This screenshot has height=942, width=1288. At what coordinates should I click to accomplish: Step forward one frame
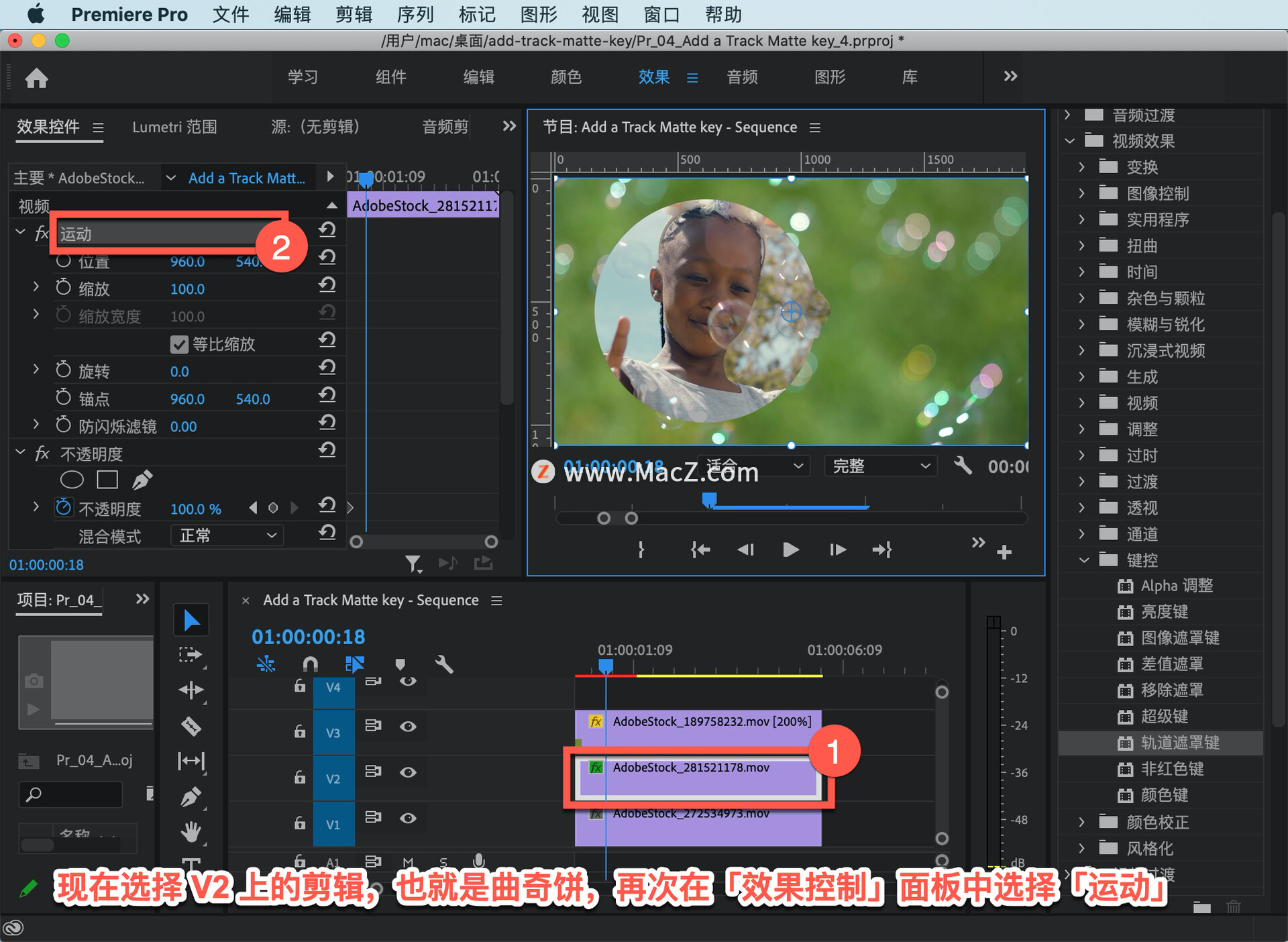(837, 549)
